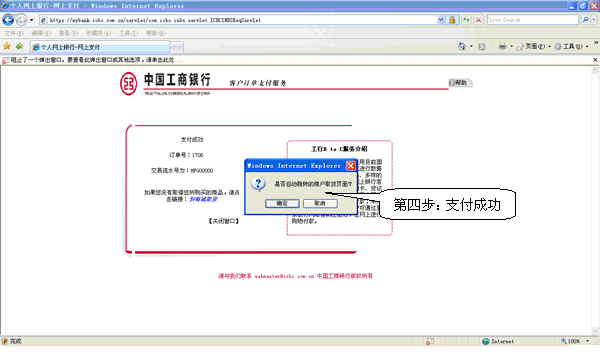
Task: Open the Favorites star icon
Action: 7,46
